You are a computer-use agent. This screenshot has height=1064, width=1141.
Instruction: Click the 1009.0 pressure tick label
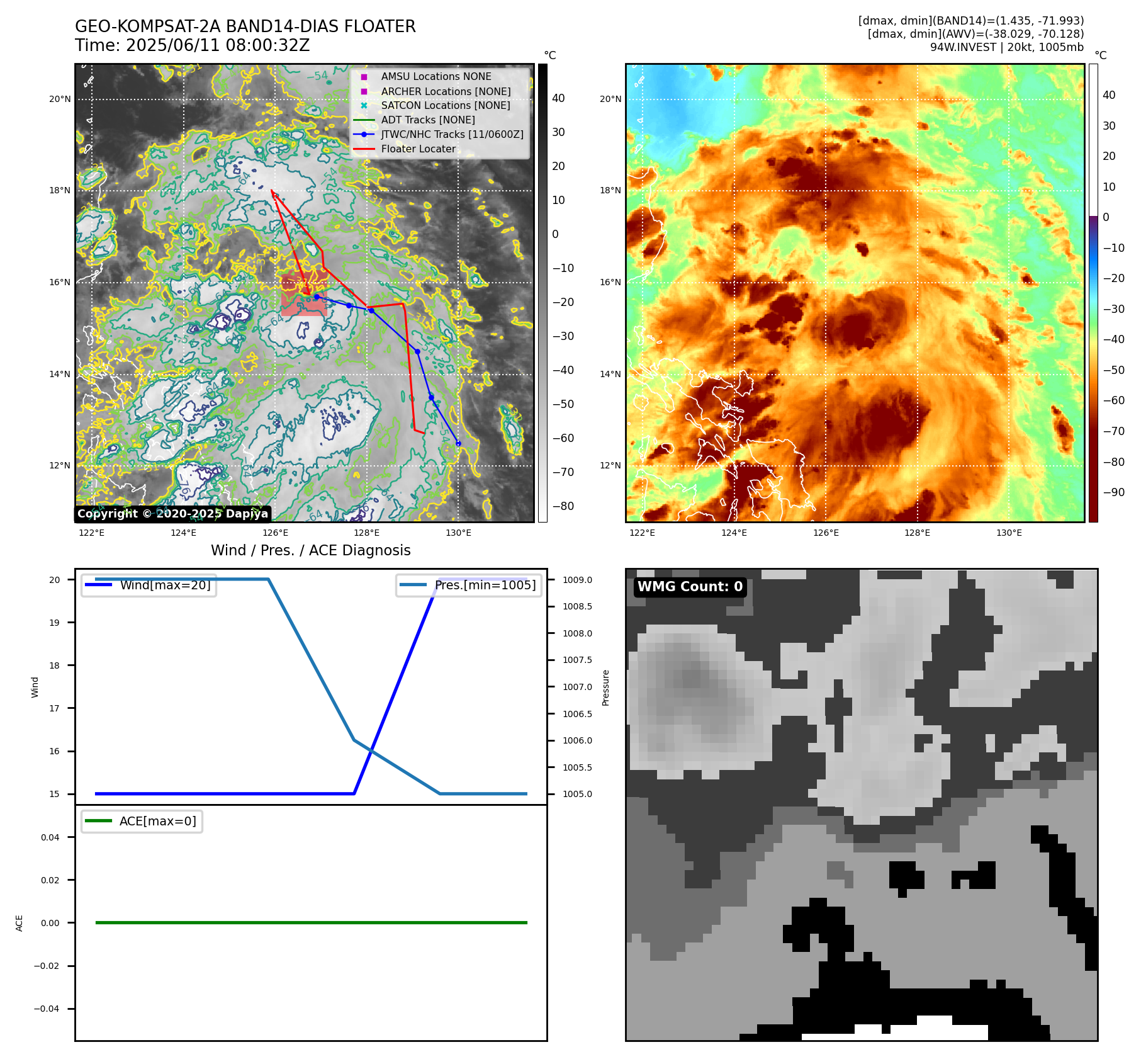tap(577, 580)
